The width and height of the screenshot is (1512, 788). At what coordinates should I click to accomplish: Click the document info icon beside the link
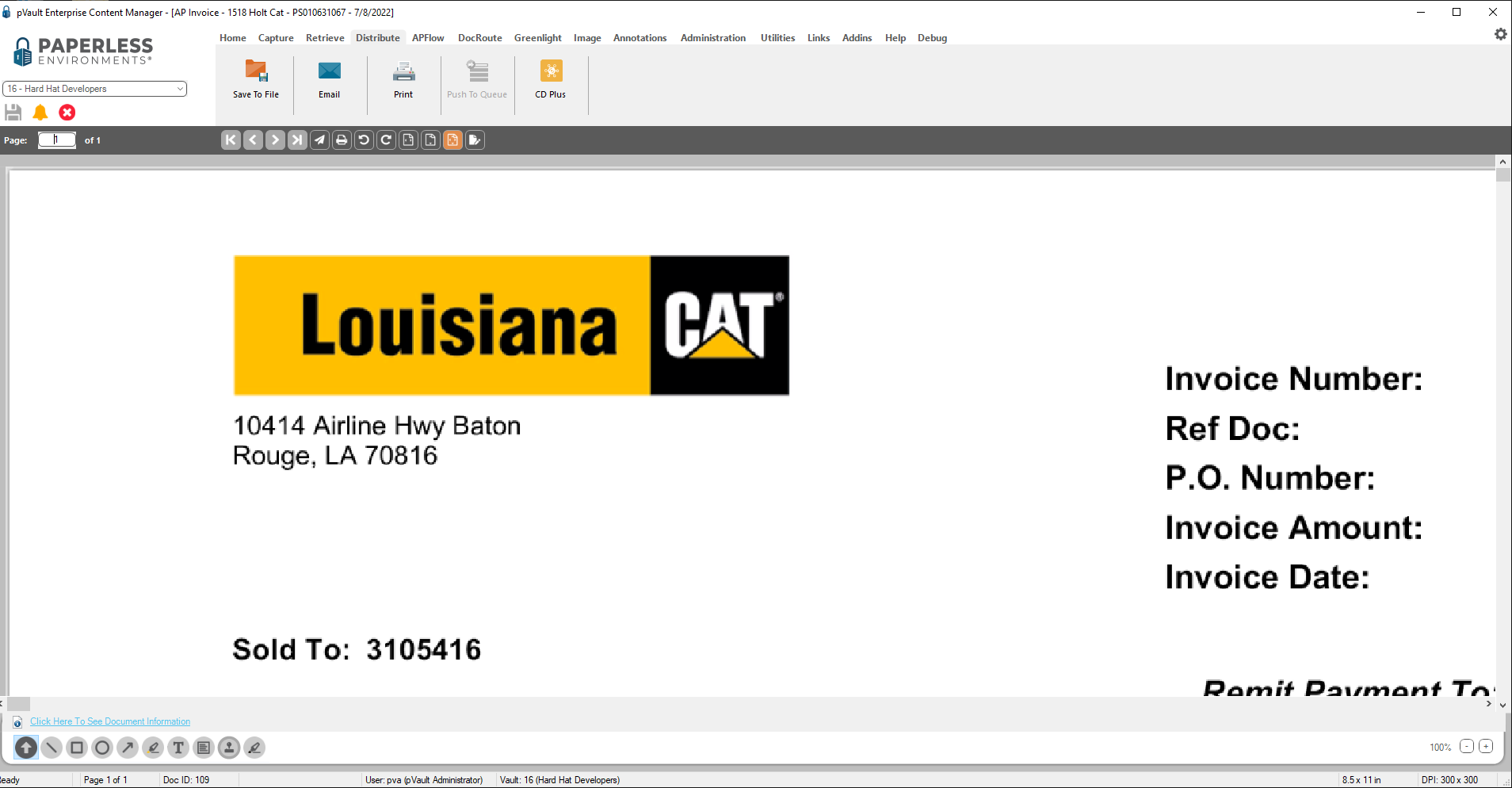point(17,722)
